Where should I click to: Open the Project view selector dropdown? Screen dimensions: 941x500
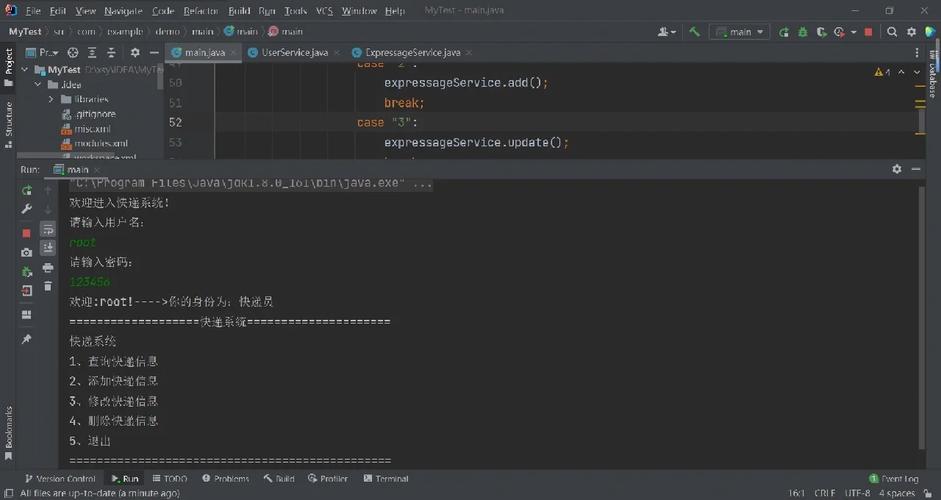(x=42, y=53)
